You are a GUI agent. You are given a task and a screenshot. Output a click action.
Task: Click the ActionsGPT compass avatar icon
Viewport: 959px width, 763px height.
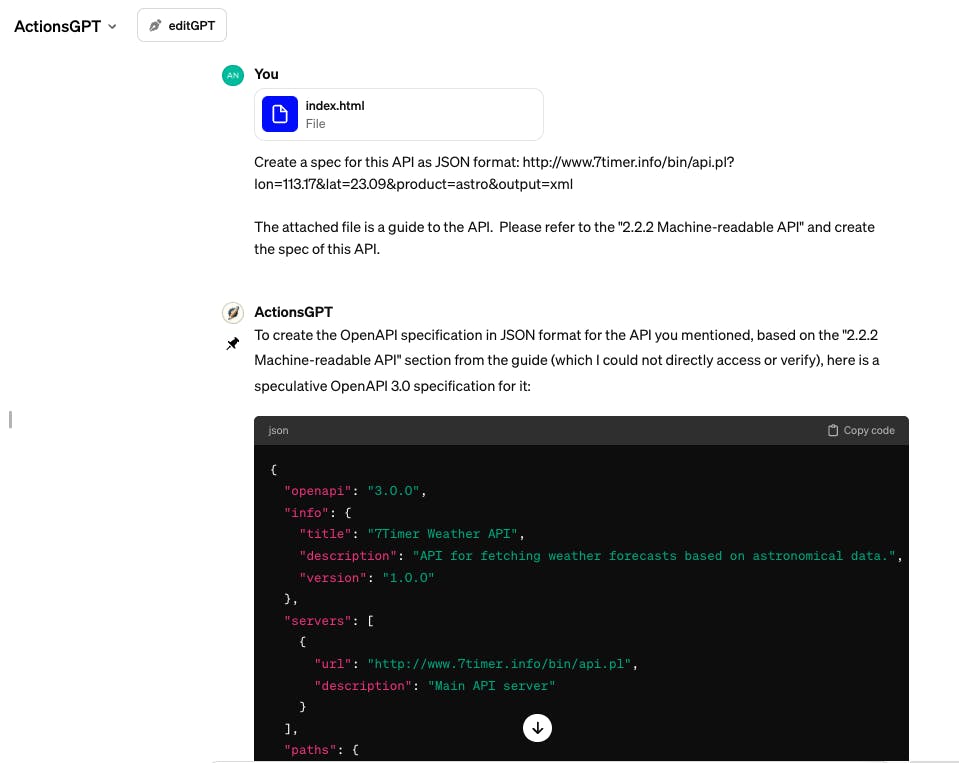(233, 312)
